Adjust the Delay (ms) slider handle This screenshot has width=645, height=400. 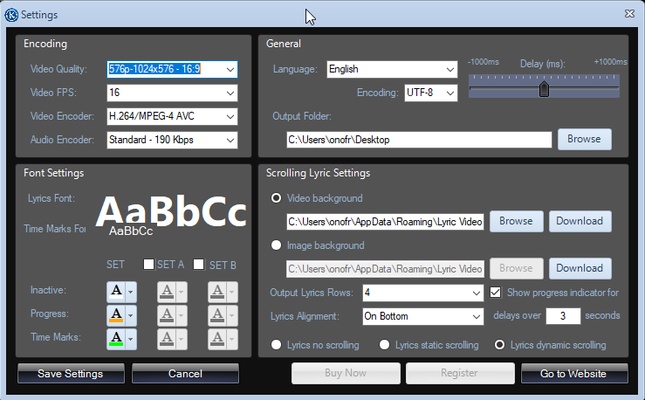coord(544,88)
